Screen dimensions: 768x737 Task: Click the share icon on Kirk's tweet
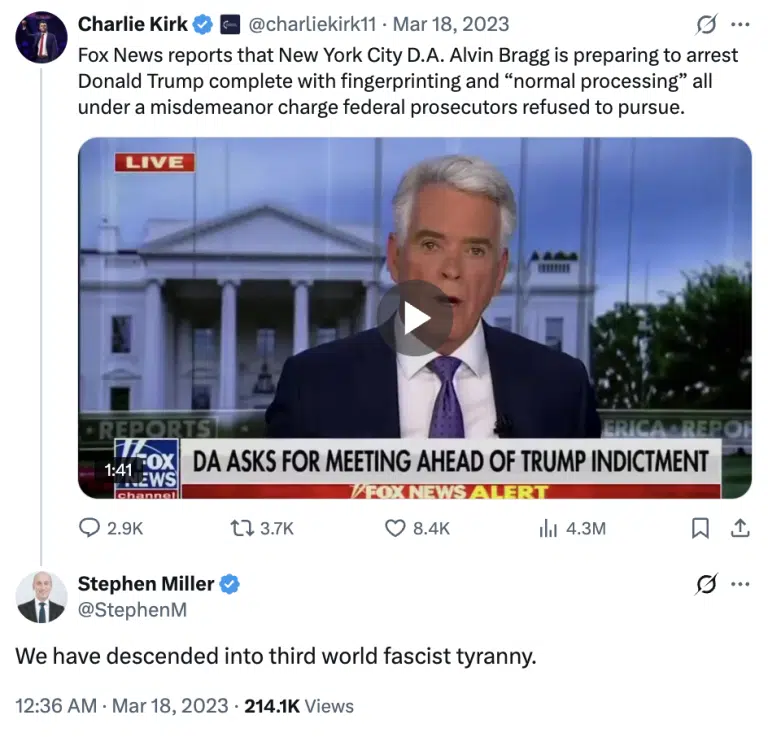click(x=740, y=528)
